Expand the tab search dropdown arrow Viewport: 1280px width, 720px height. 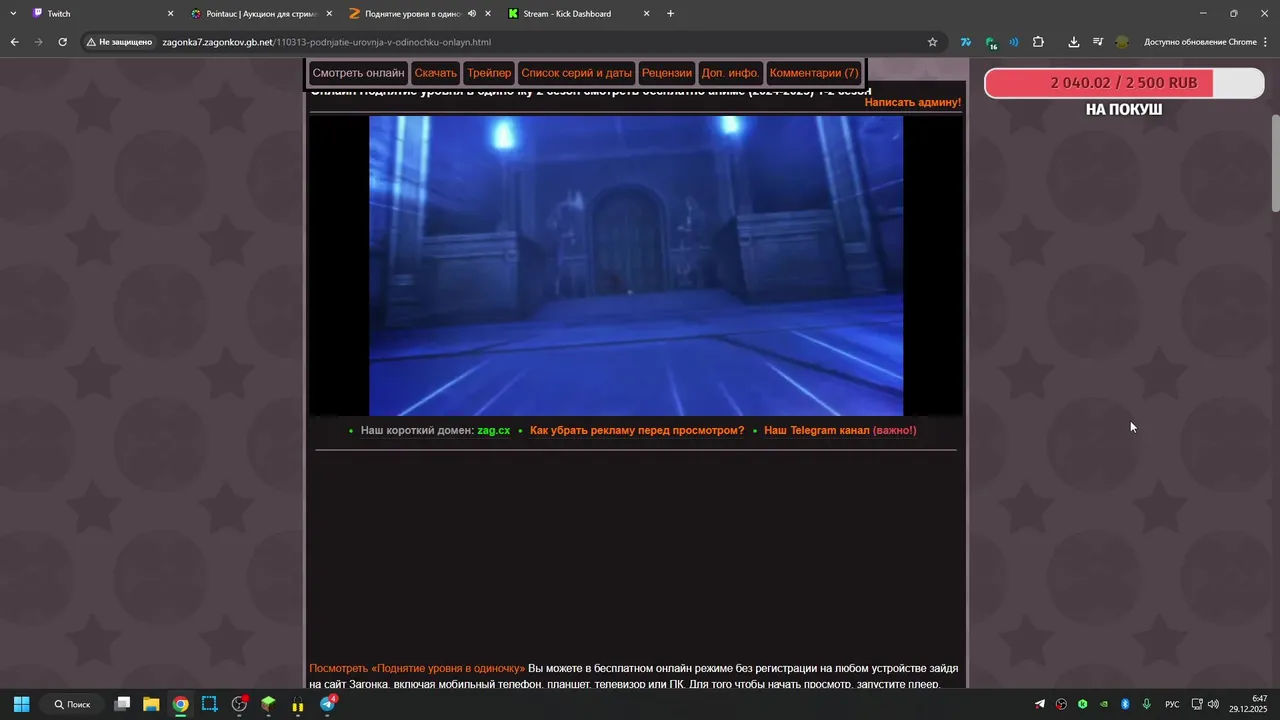tap(13, 14)
